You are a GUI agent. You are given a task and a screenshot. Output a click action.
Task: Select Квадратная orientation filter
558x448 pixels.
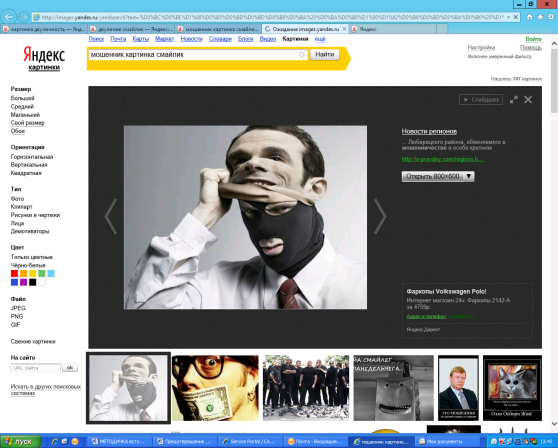pyautogui.click(x=26, y=173)
